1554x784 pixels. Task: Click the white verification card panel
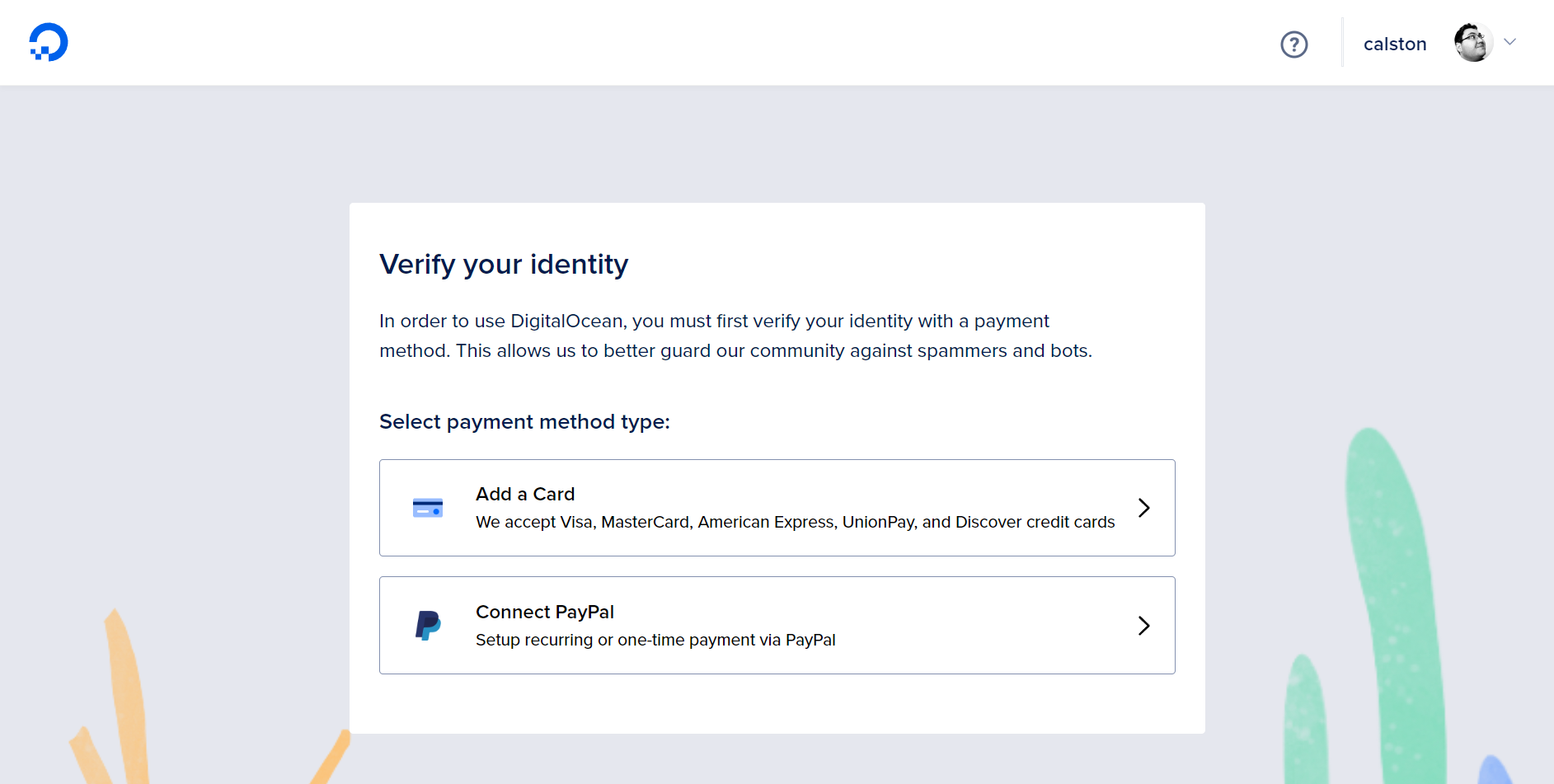(777, 709)
